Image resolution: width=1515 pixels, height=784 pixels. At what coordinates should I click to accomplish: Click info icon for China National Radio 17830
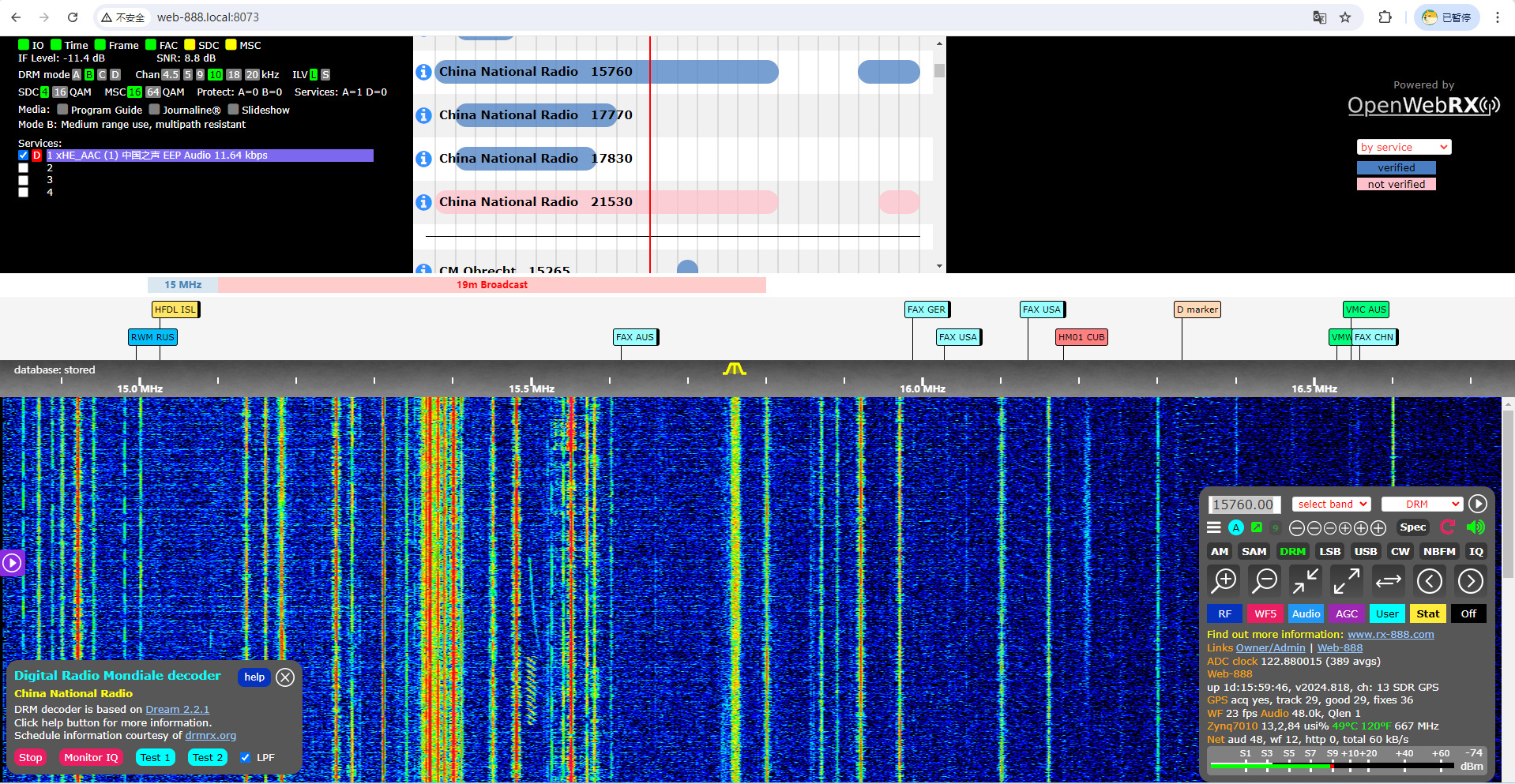click(424, 159)
